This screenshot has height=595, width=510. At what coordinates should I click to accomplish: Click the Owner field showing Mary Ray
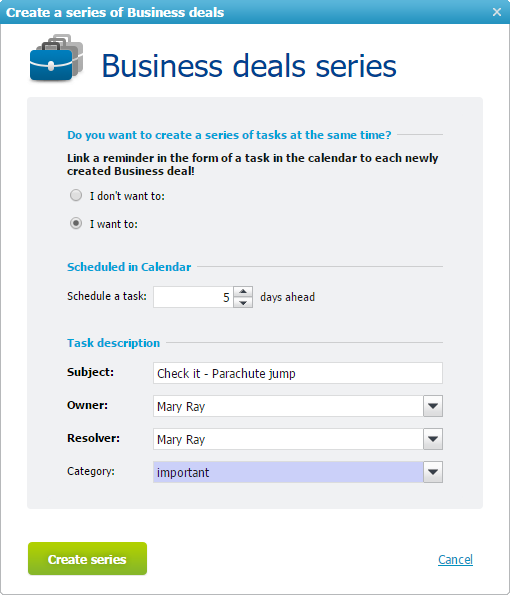tap(288, 406)
